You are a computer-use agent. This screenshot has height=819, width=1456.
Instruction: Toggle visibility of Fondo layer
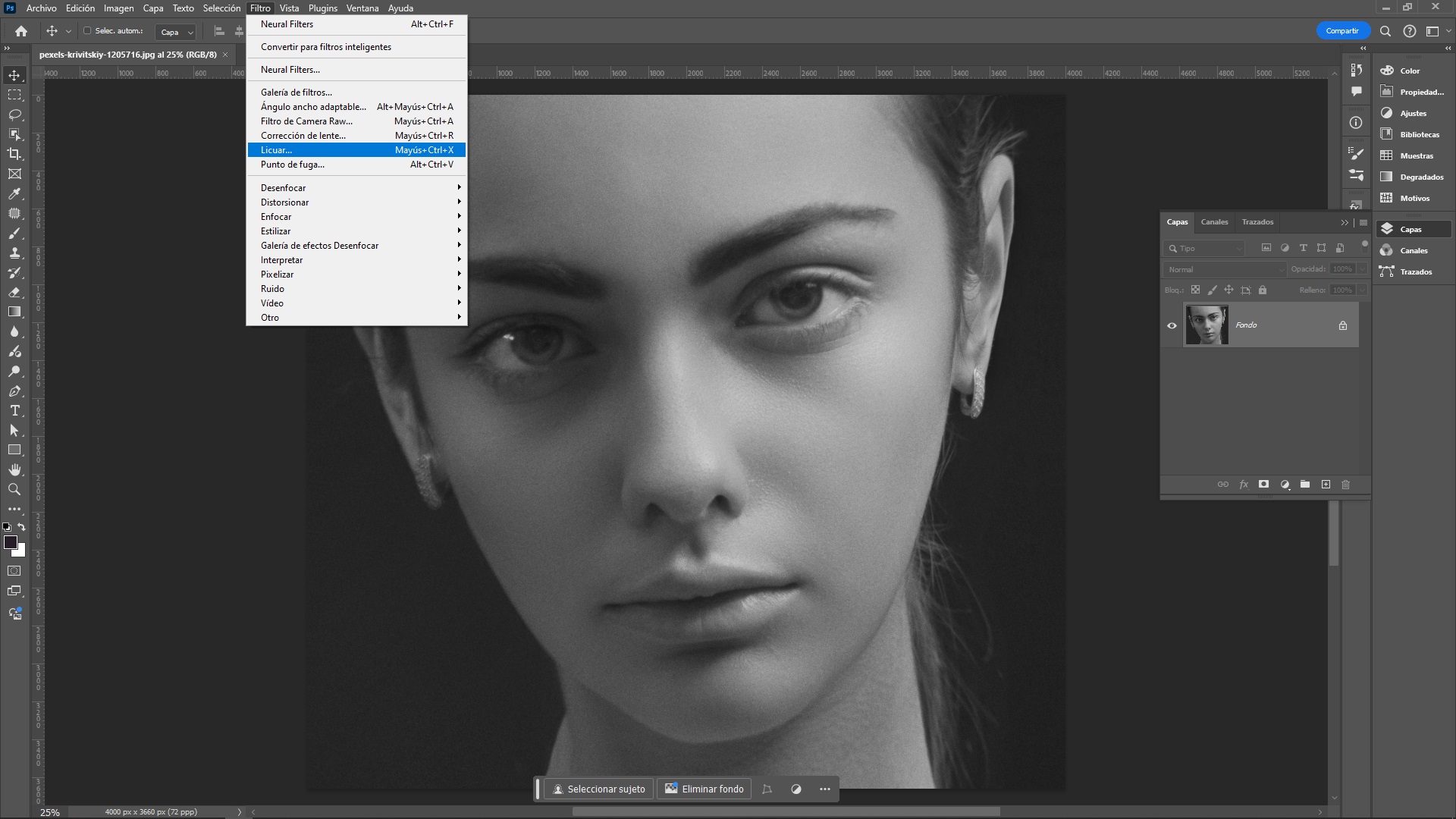tap(1172, 325)
